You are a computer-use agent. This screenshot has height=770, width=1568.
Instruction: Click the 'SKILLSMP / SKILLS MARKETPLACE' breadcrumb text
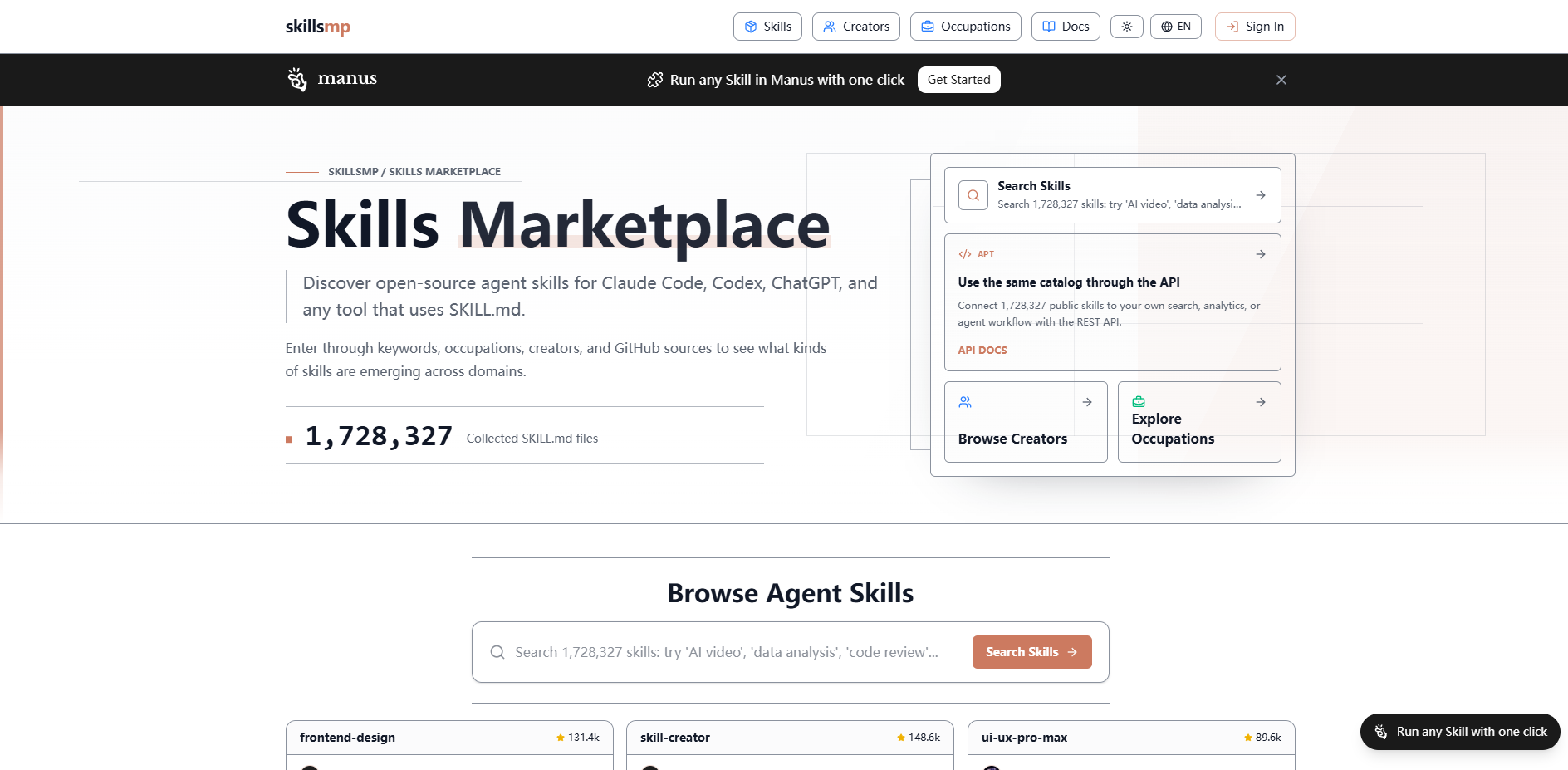414,172
